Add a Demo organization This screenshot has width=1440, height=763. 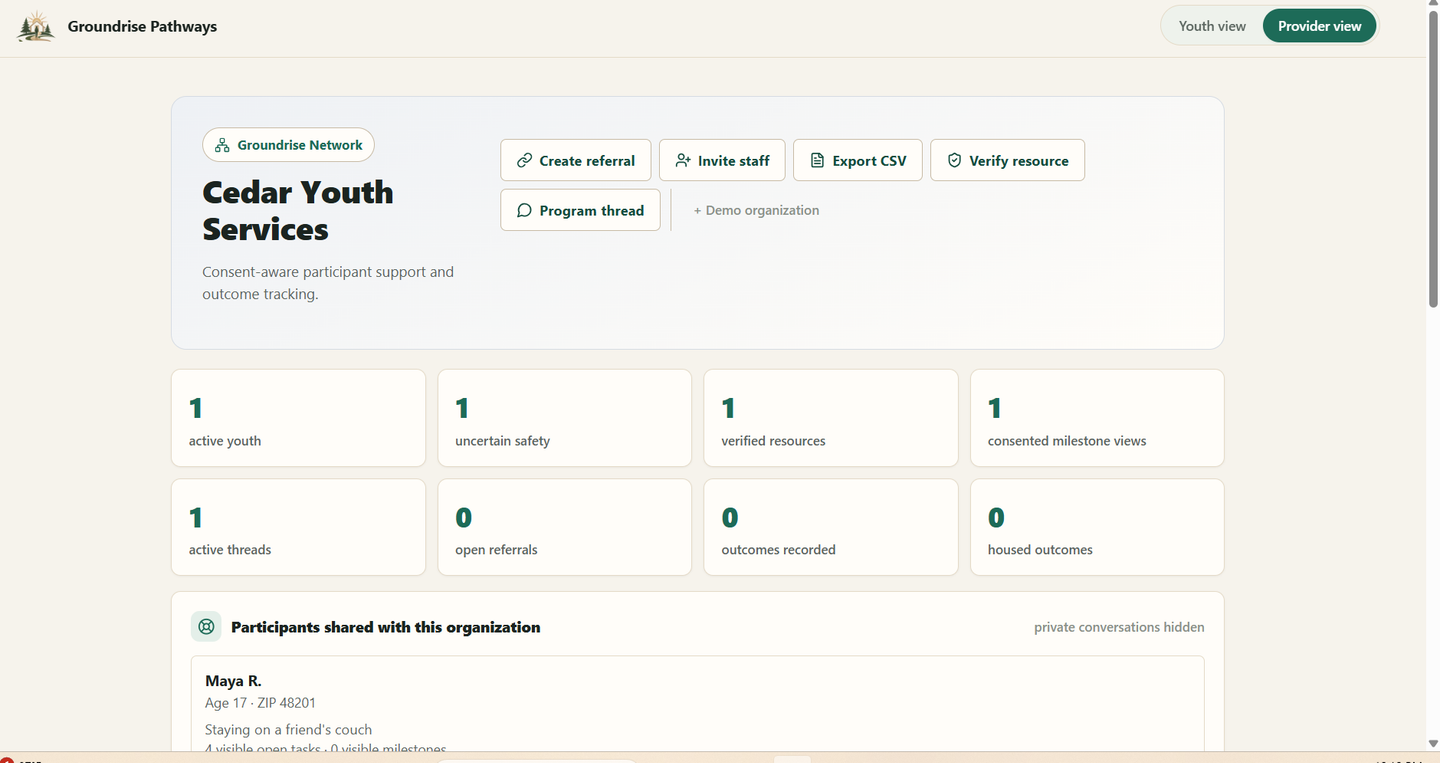tap(756, 210)
